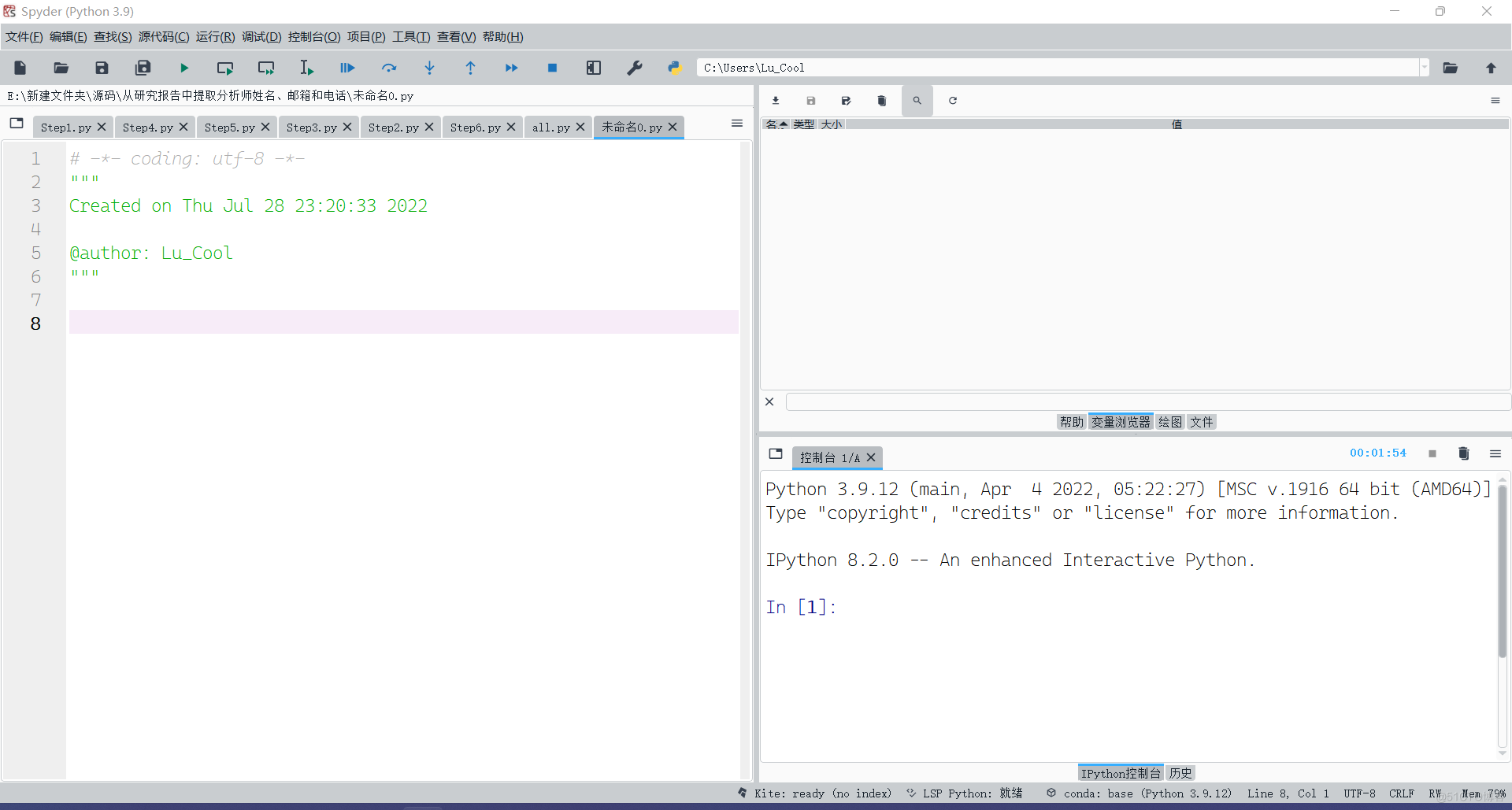Save variable explorer data icon
This screenshot has height=810, width=1512.
(x=811, y=101)
